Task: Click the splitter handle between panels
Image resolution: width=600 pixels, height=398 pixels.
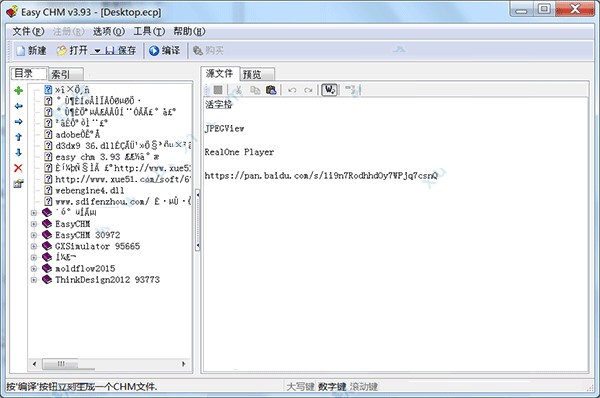Action: pyautogui.click(x=197, y=220)
